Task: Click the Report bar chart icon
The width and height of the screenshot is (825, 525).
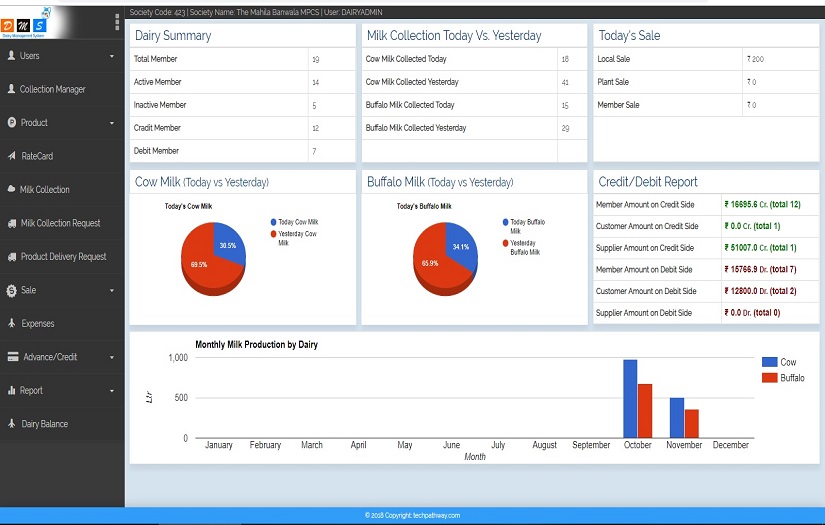Action: pos(12,390)
